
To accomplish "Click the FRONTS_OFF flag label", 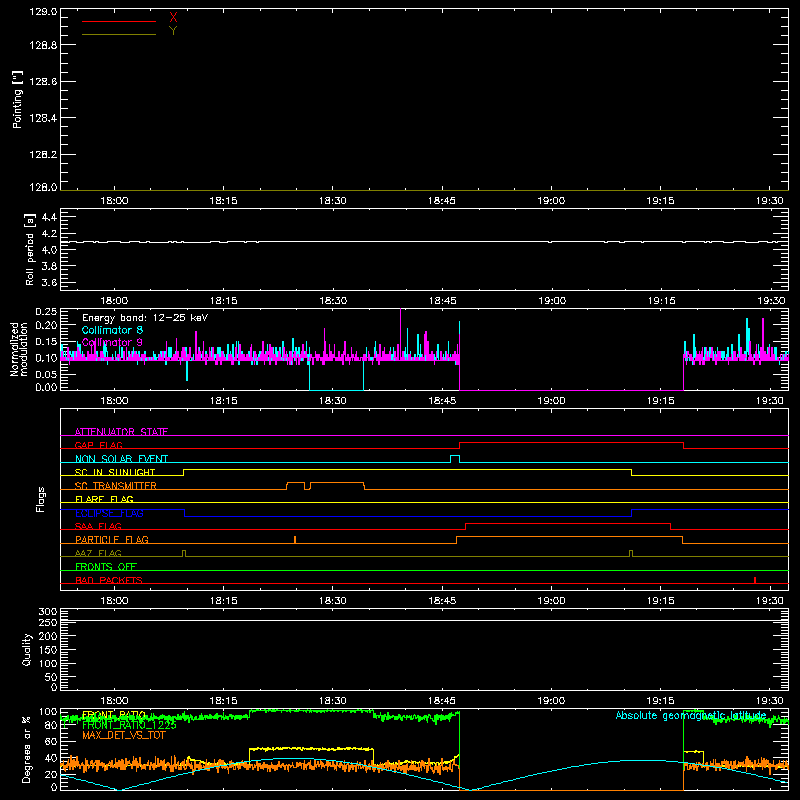I will coord(106,566).
